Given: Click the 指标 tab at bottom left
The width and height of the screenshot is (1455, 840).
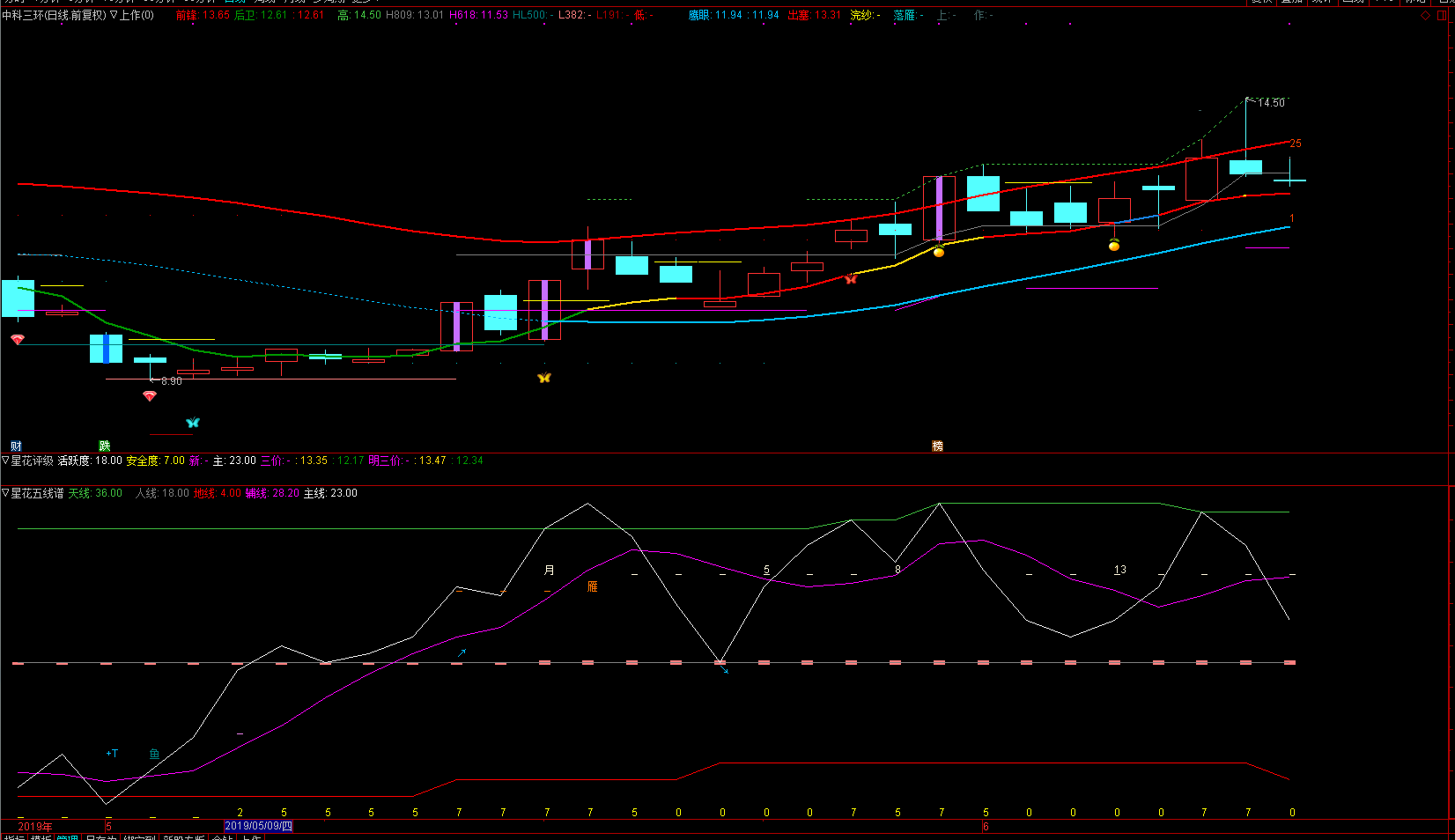Looking at the screenshot, I should pos(14,836).
